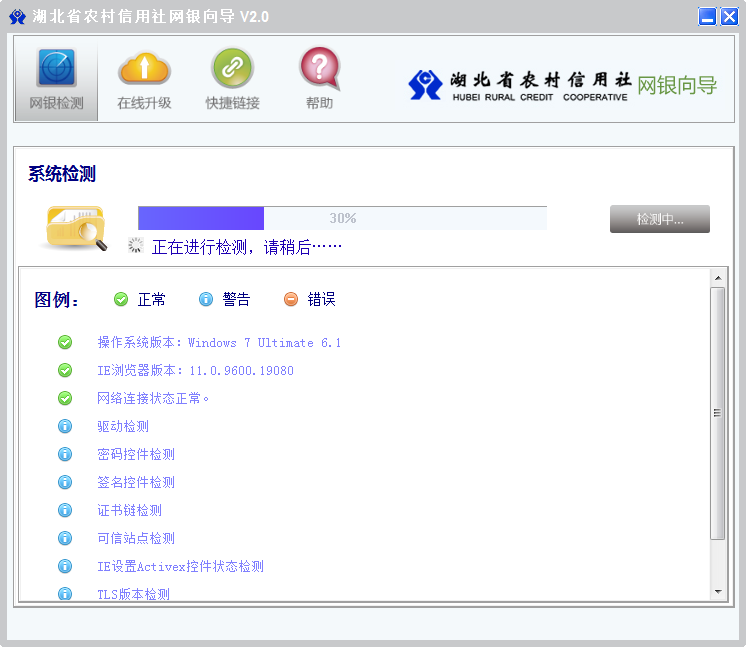Click the Hubei Rural Credit Cooperative logo
Image resolution: width=747 pixels, height=648 pixels.
pyautogui.click(x=520, y=85)
